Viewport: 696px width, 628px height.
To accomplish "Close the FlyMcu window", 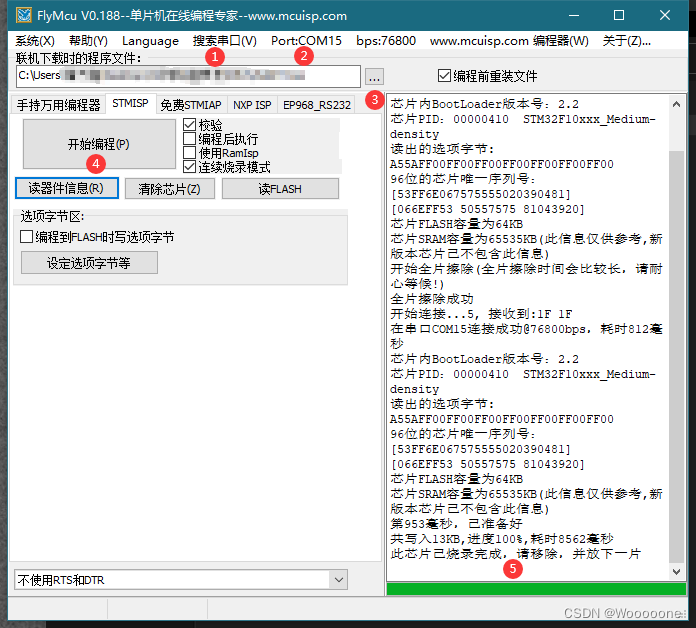I will click(665, 16).
